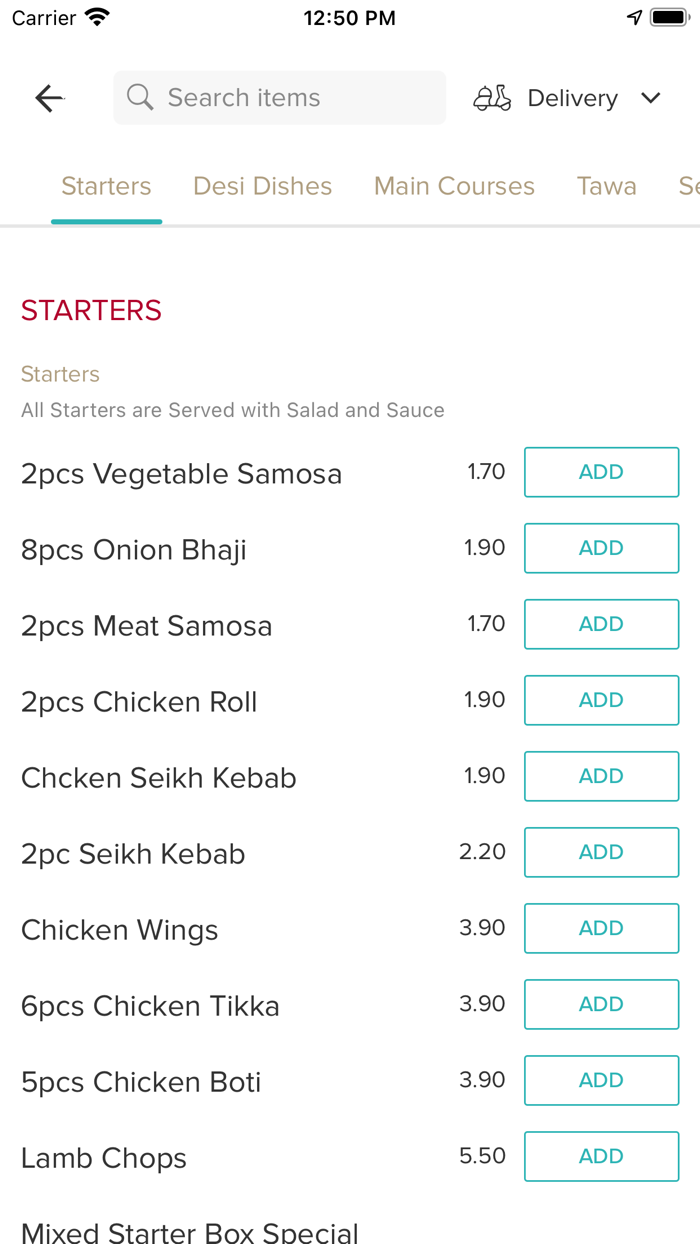The width and height of the screenshot is (700, 1244).
Task: Select the Starters tab
Action: [106, 186]
